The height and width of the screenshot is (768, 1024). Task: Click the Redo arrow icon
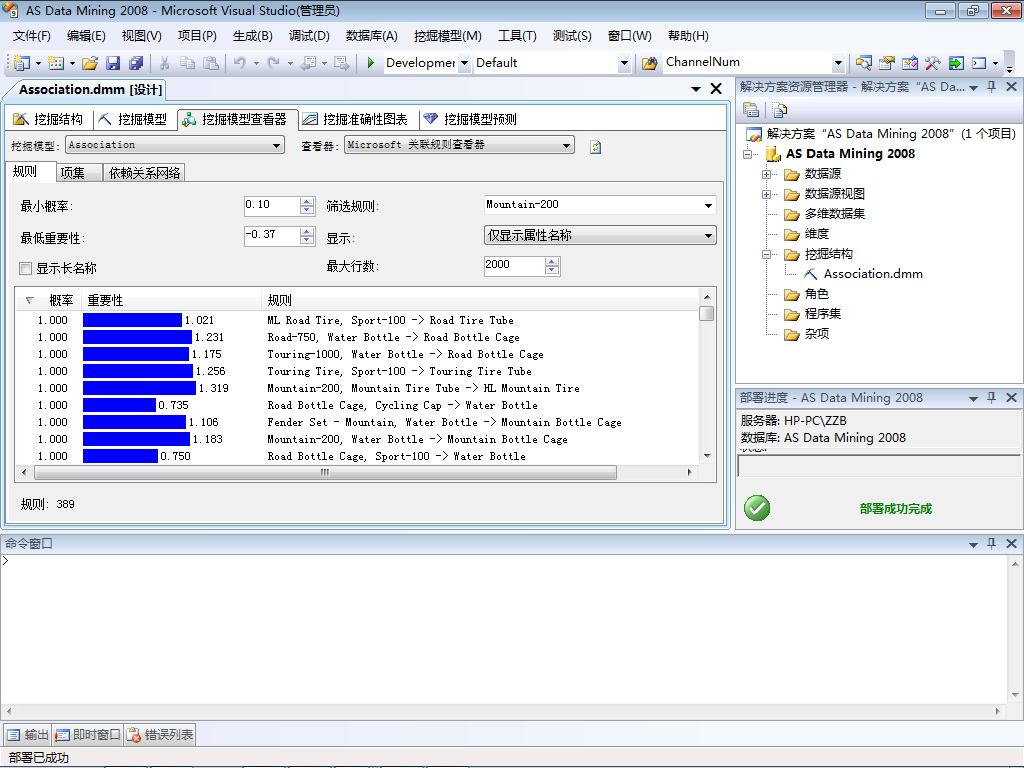coord(274,63)
